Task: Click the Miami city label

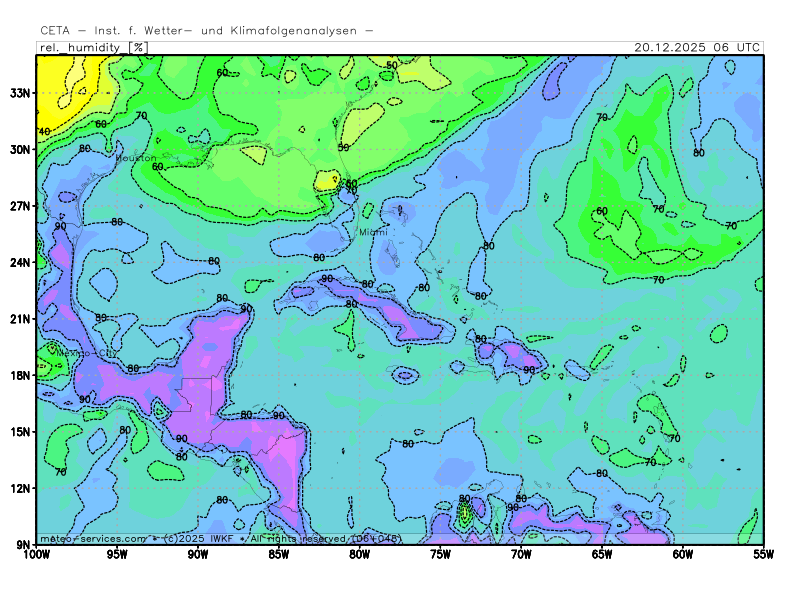Action: (x=373, y=233)
